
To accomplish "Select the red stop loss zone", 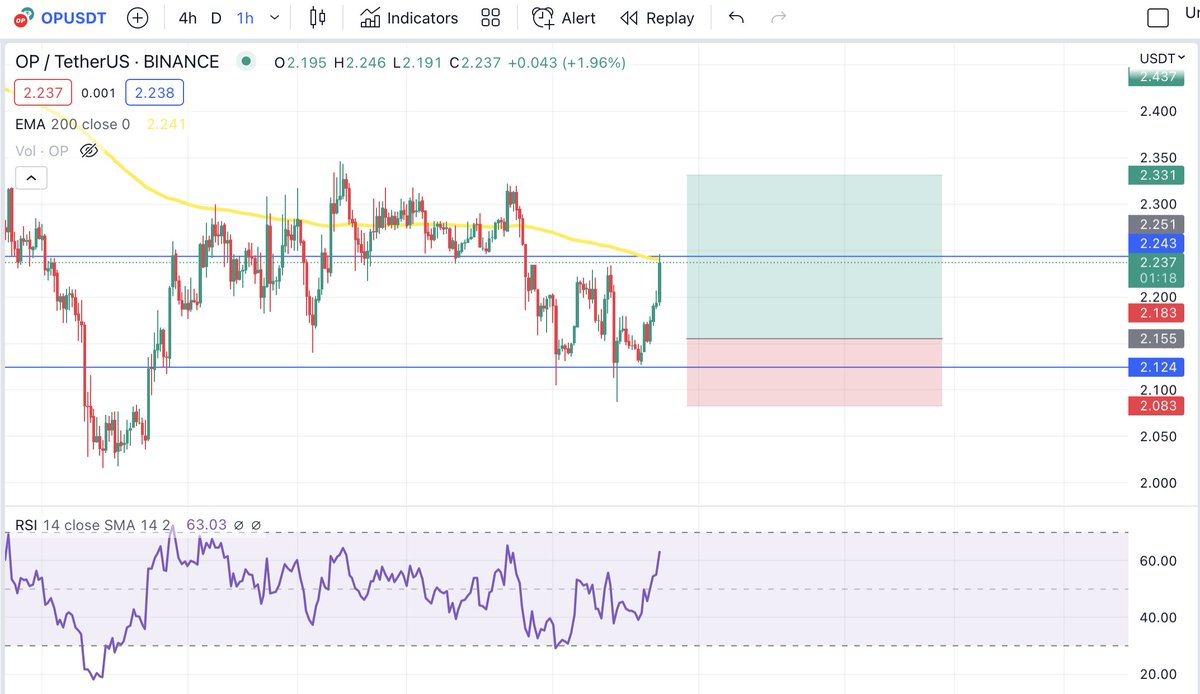I will (x=814, y=373).
